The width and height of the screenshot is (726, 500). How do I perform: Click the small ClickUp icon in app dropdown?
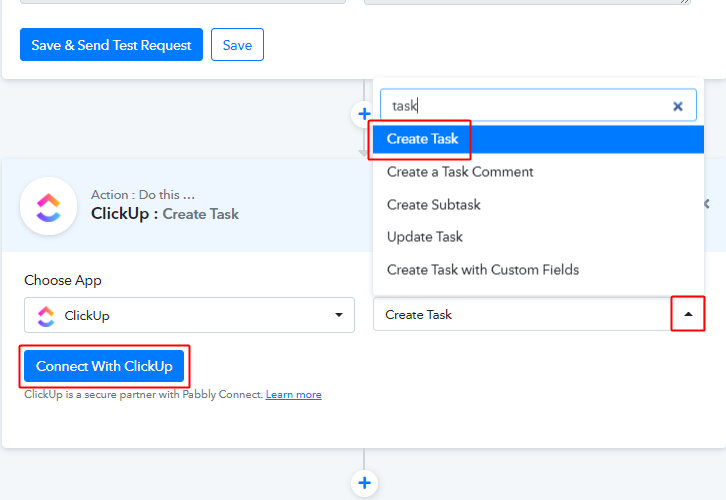(46, 316)
